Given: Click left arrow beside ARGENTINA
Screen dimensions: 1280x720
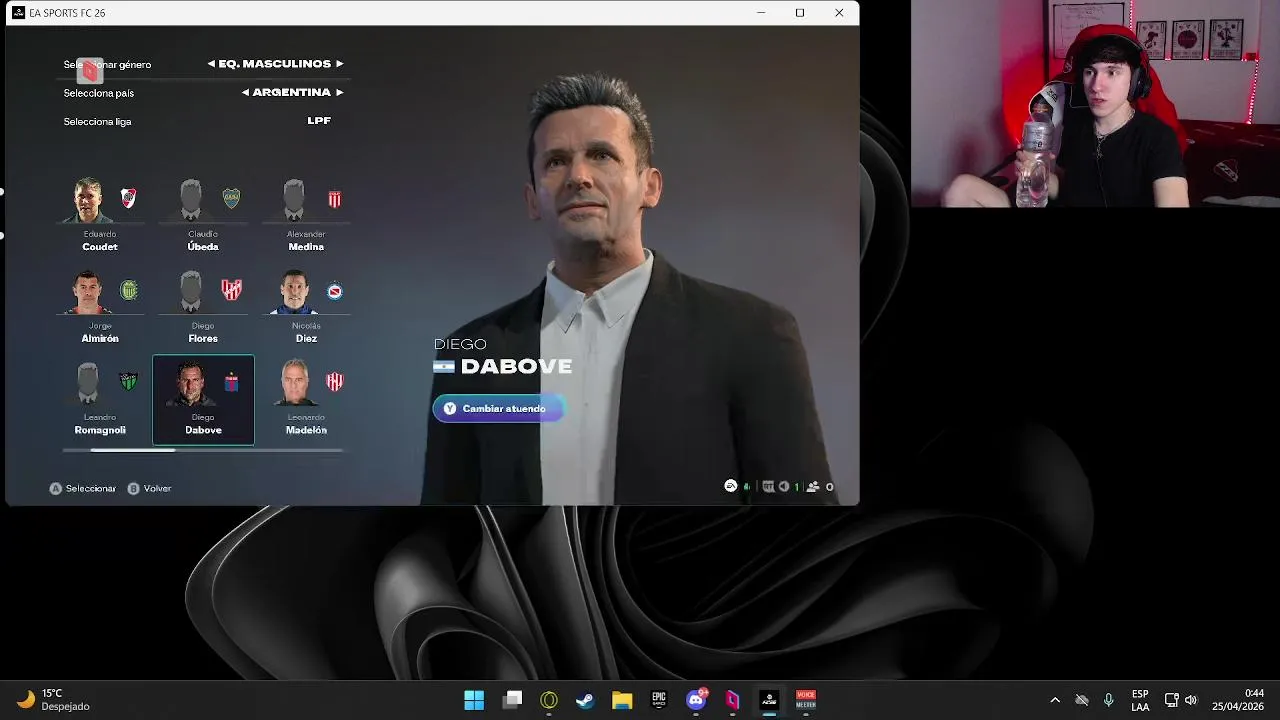Looking at the screenshot, I should [245, 92].
